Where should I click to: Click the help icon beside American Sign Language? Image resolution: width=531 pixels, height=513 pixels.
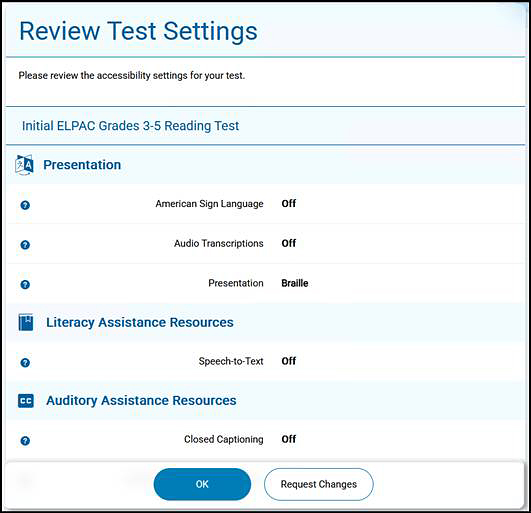click(25, 205)
